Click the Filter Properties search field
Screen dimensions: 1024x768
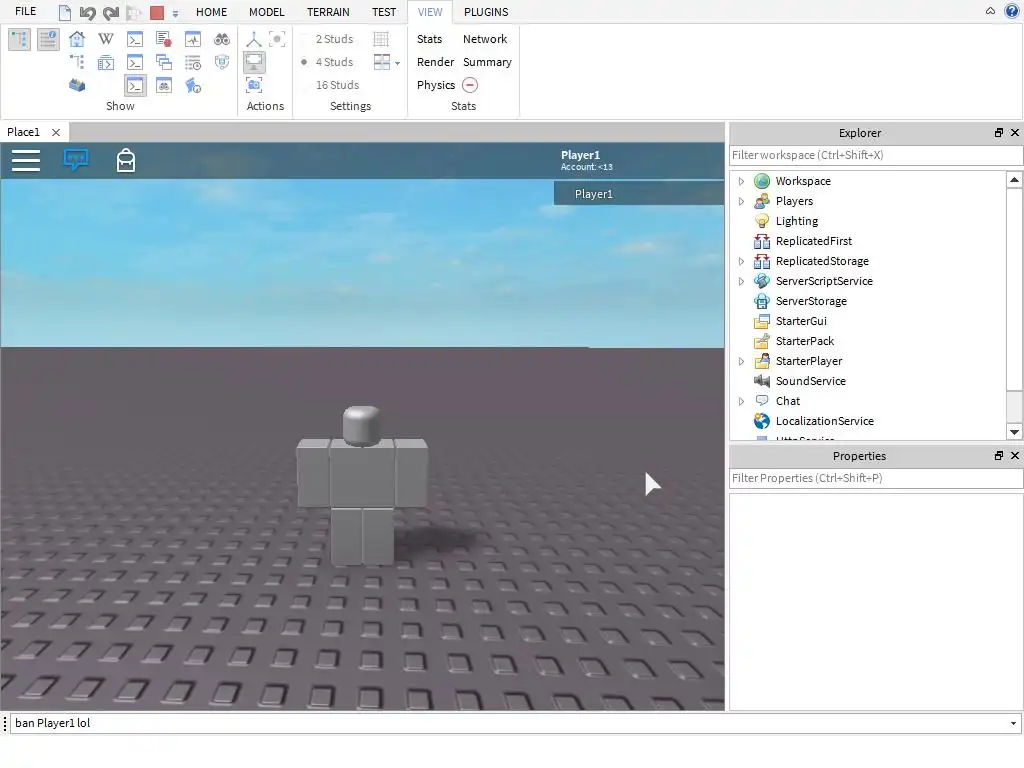876,479
